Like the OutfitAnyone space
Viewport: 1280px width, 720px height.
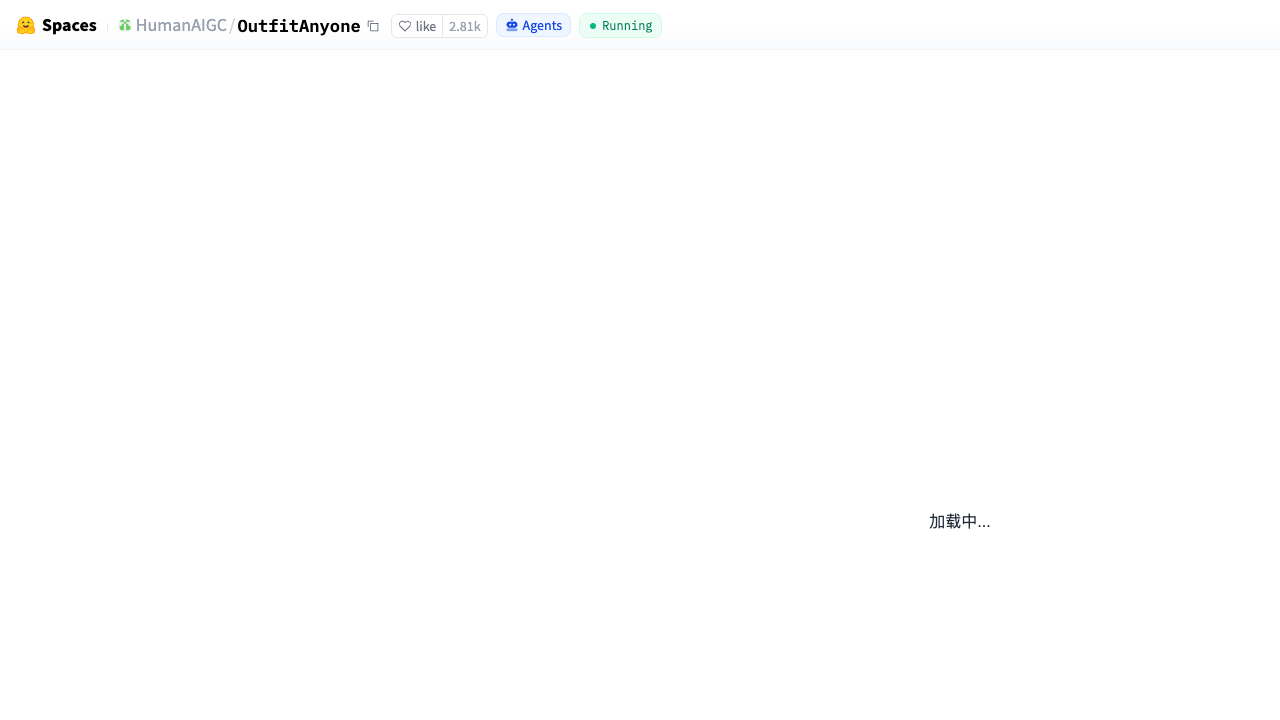[x=417, y=26]
